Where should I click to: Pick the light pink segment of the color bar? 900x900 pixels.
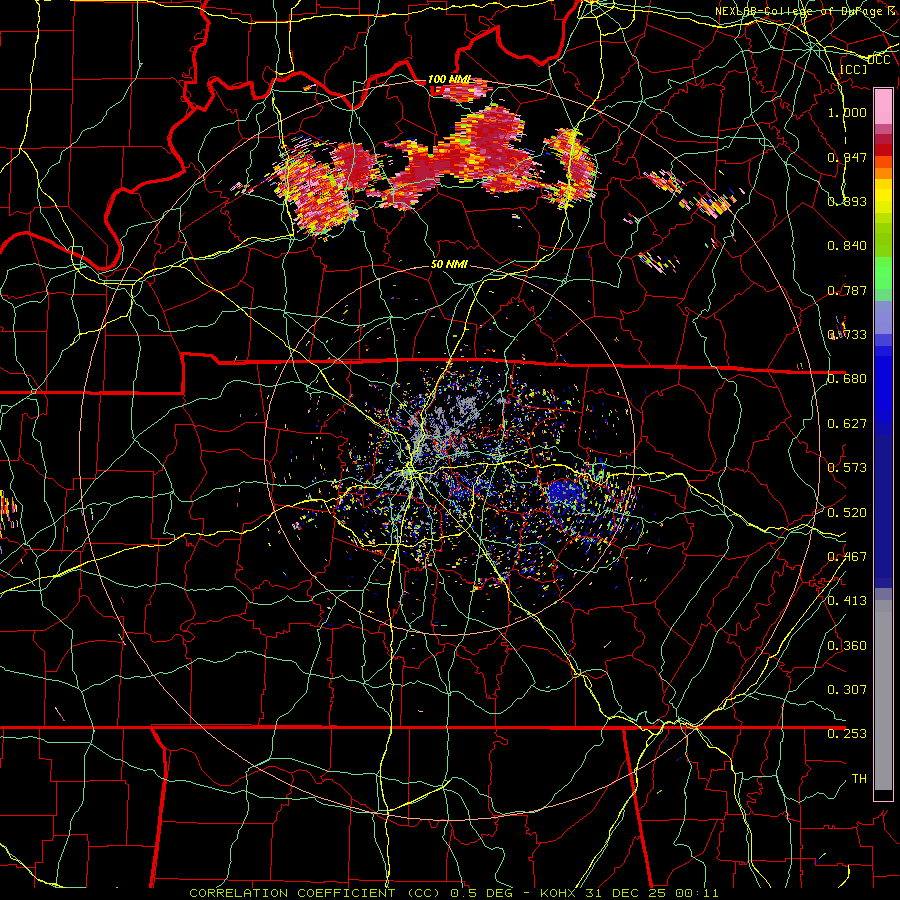coord(883,106)
